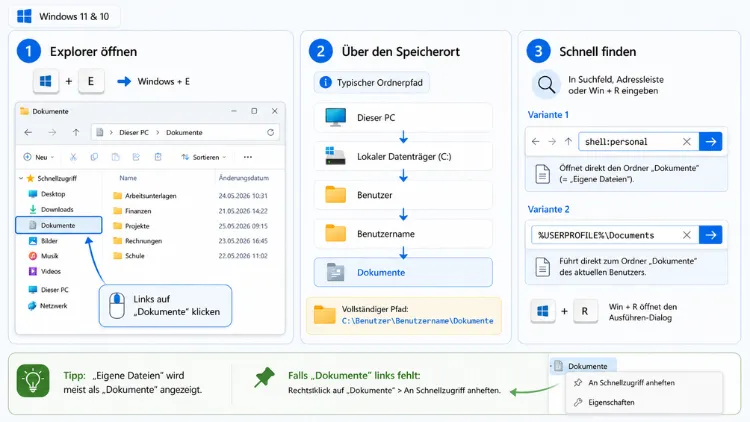This screenshot has height=422, width=750.
Task: Click the E key cap
Action: (90, 81)
